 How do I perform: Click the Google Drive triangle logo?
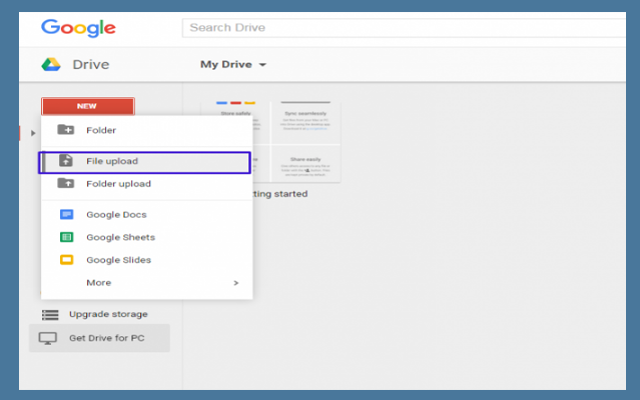click(x=51, y=64)
